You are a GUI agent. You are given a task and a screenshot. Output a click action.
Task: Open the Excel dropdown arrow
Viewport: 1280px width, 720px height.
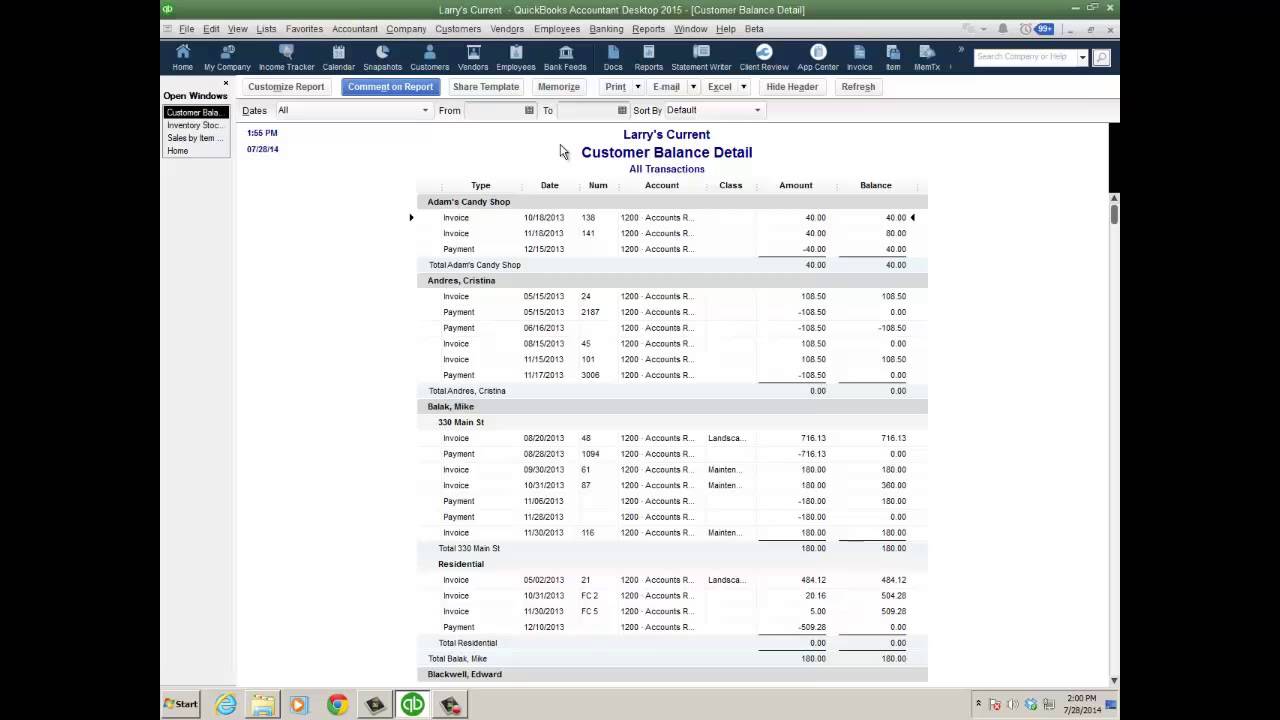click(x=743, y=87)
